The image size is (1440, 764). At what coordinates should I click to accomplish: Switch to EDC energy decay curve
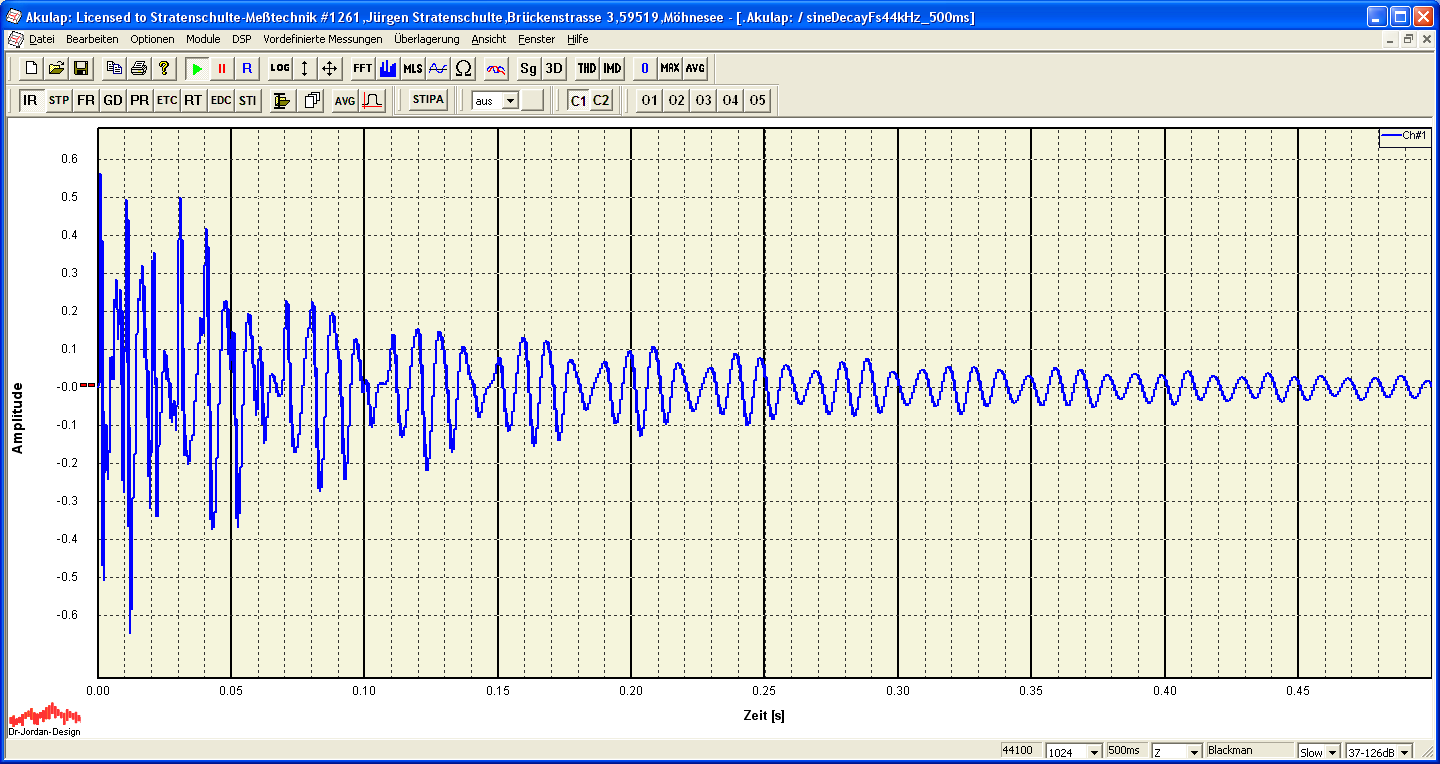pos(220,101)
